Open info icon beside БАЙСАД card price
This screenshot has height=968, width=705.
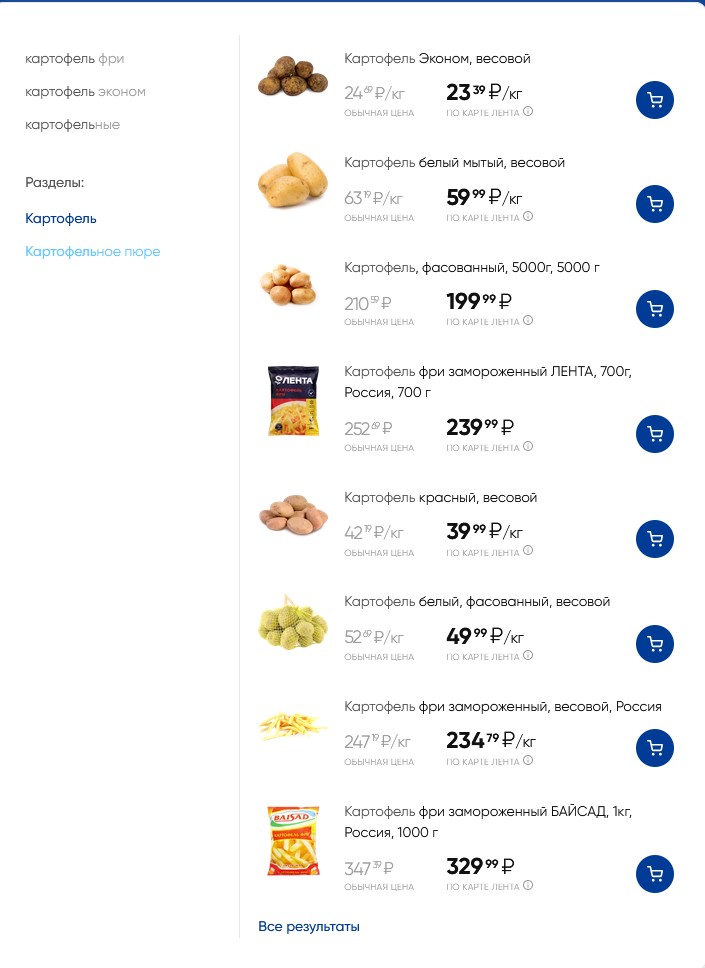[x=528, y=885]
